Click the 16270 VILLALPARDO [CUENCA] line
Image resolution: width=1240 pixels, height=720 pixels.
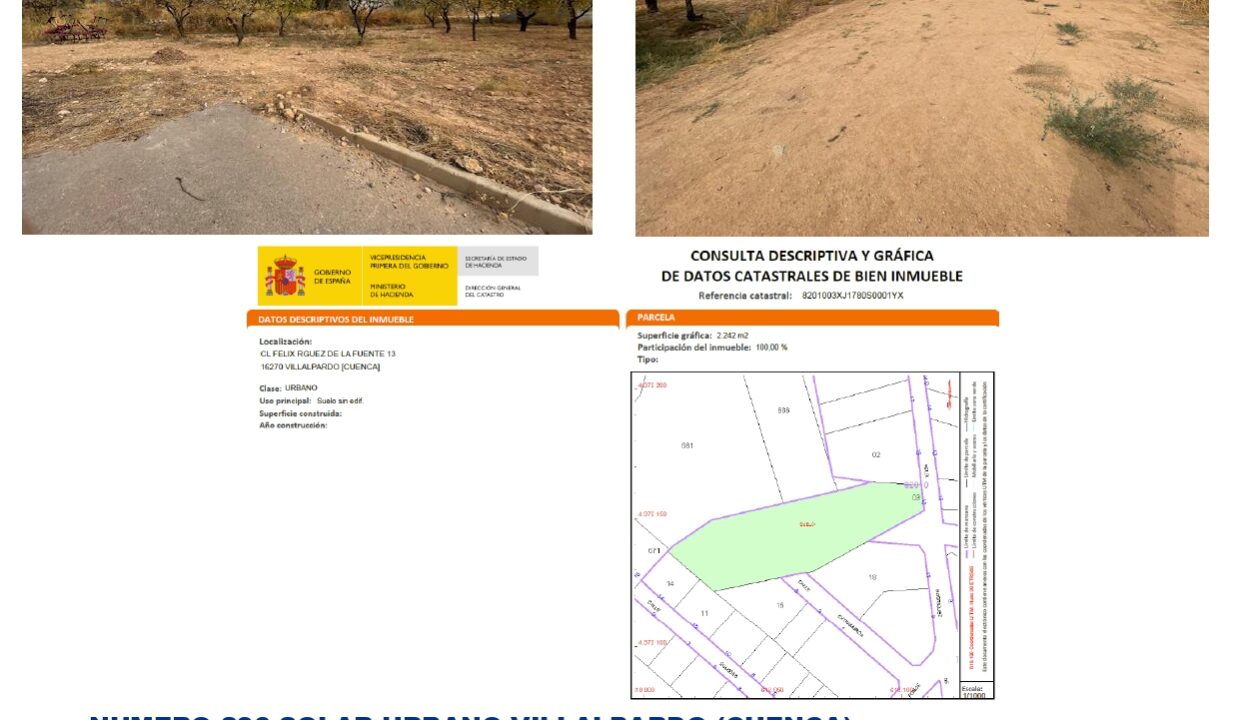[319, 367]
